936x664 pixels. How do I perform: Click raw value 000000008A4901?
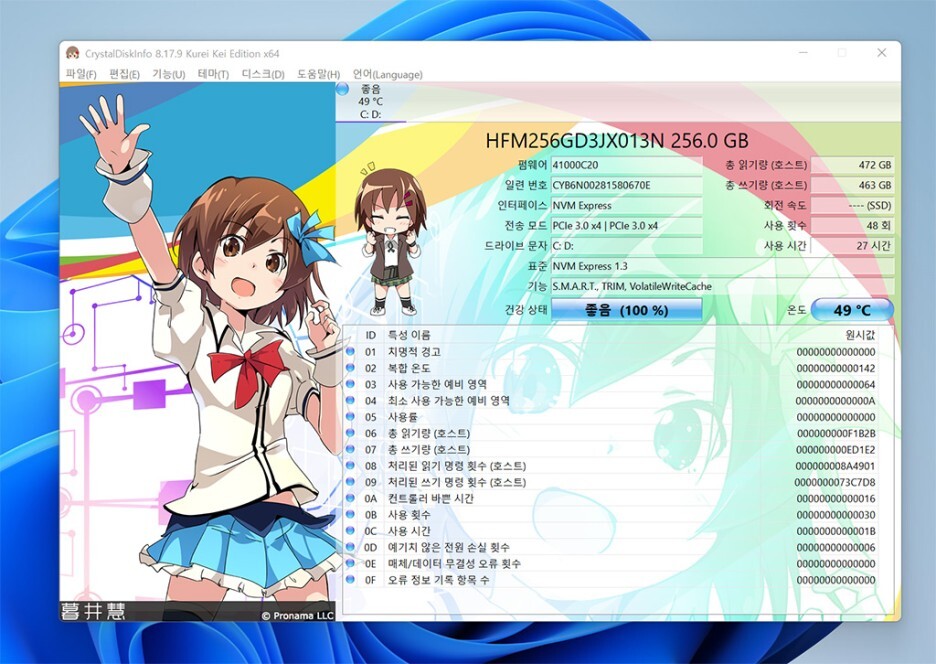[x=835, y=466]
